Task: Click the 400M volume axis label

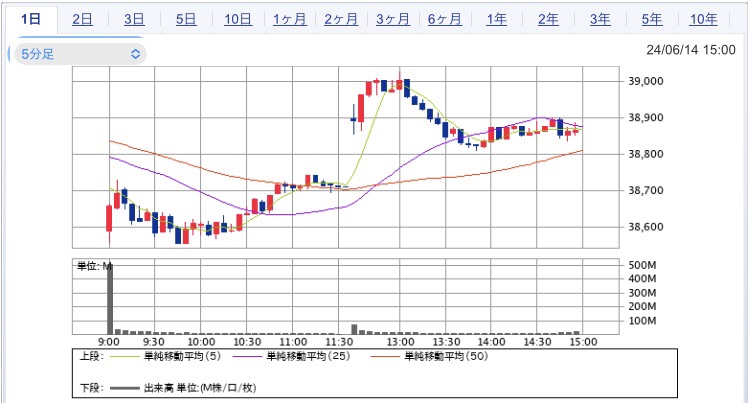Action: (x=642, y=279)
